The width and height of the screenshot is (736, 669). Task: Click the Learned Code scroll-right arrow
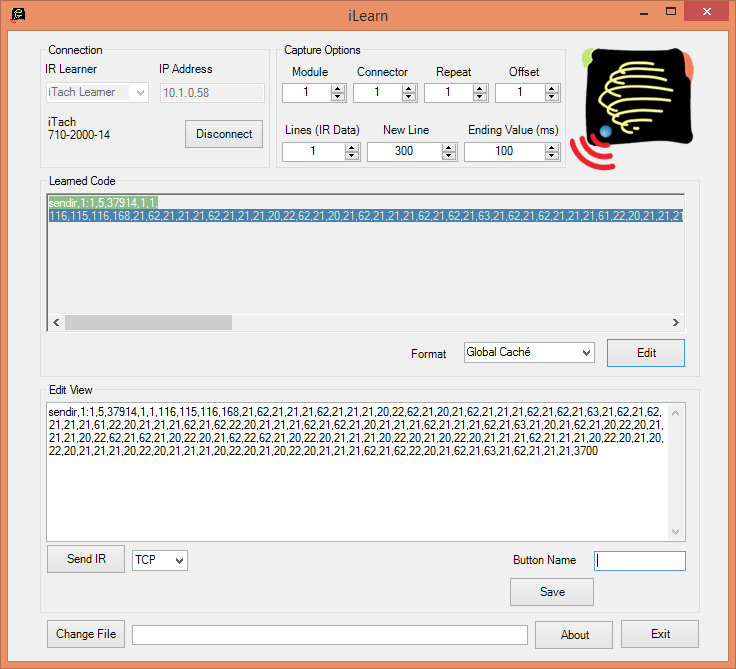point(675,323)
